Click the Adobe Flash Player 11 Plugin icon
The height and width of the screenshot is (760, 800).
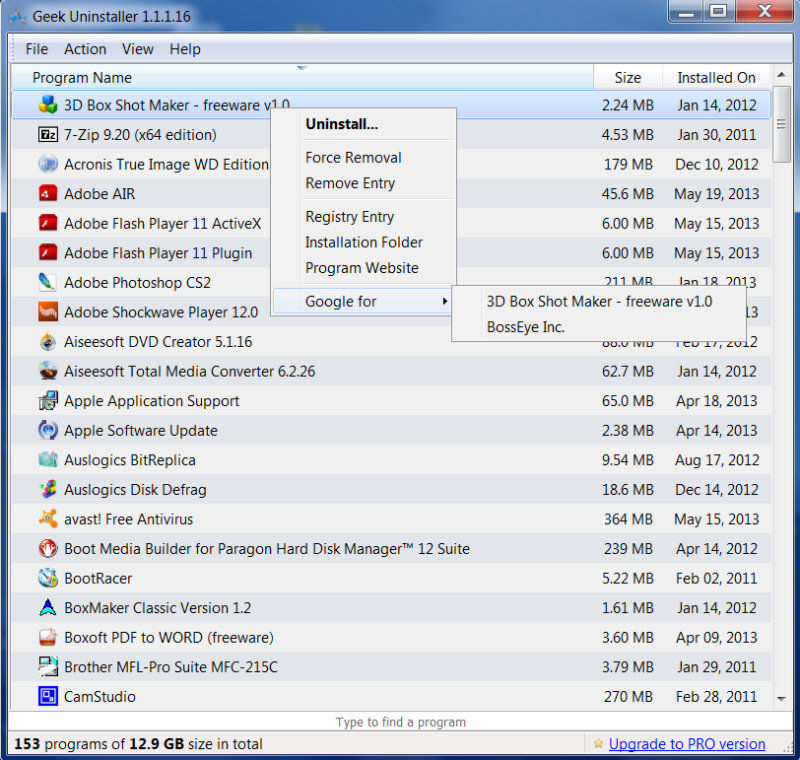pos(48,253)
